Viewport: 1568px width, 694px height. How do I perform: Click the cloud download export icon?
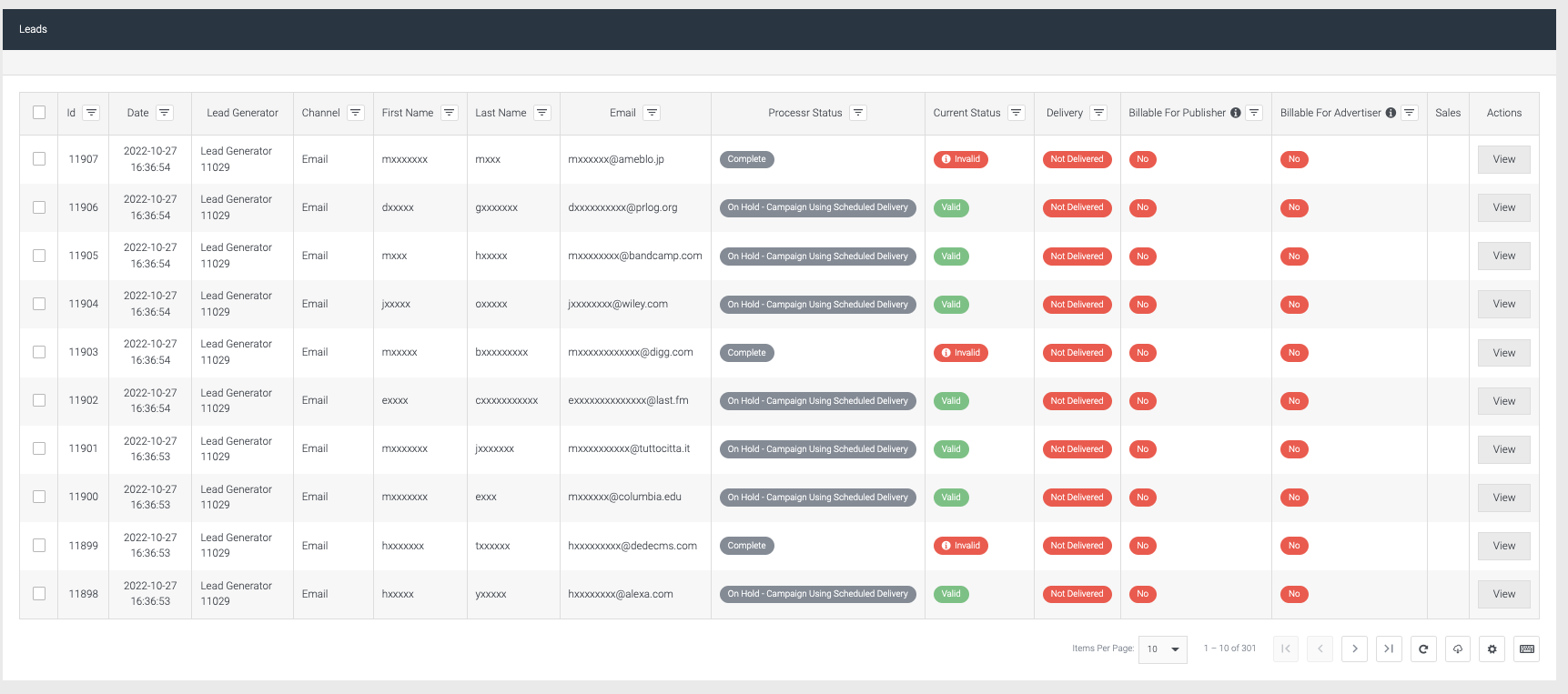(1458, 649)
